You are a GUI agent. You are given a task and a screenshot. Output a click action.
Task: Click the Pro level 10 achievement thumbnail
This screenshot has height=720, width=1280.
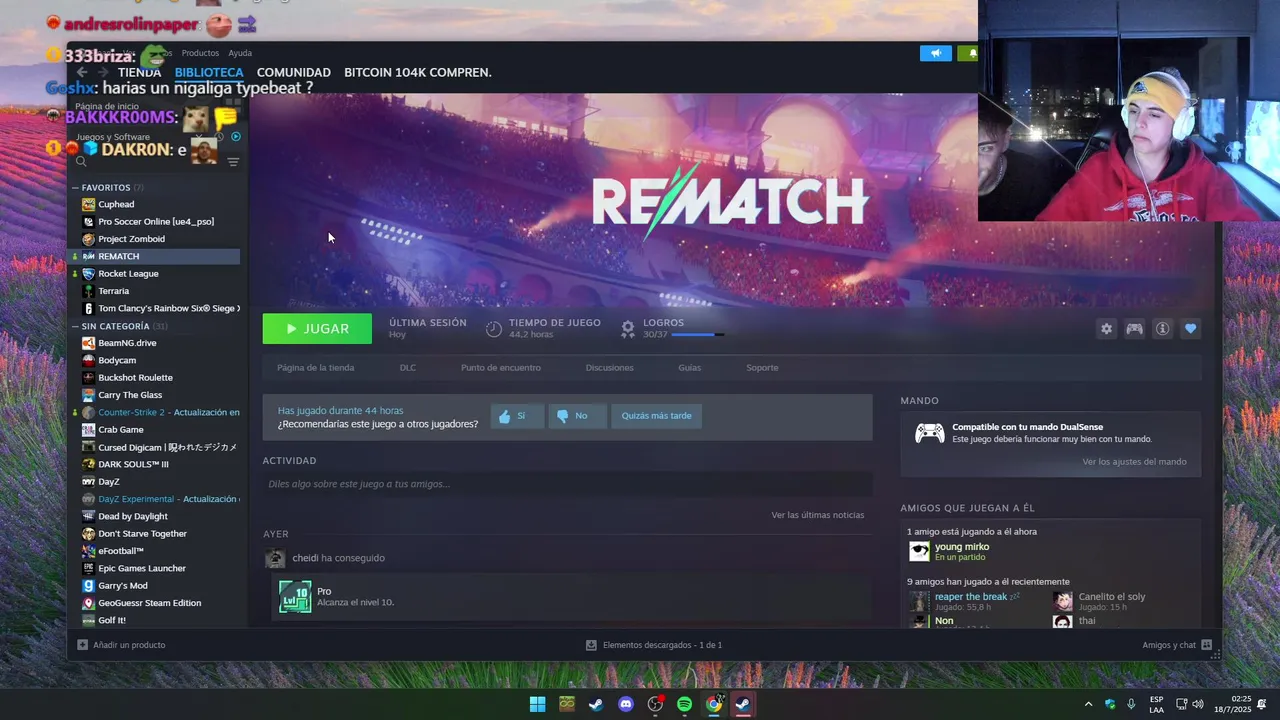[295, 597]
